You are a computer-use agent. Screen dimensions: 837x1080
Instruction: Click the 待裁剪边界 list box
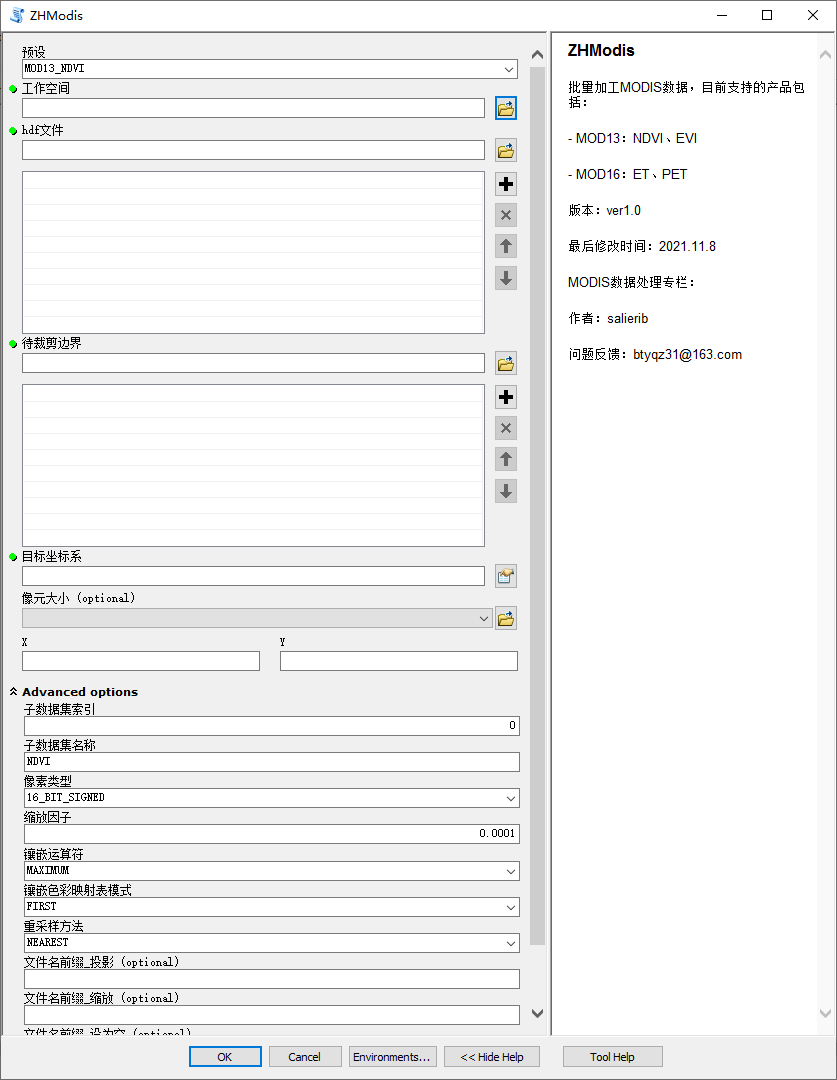pos(254,465)
